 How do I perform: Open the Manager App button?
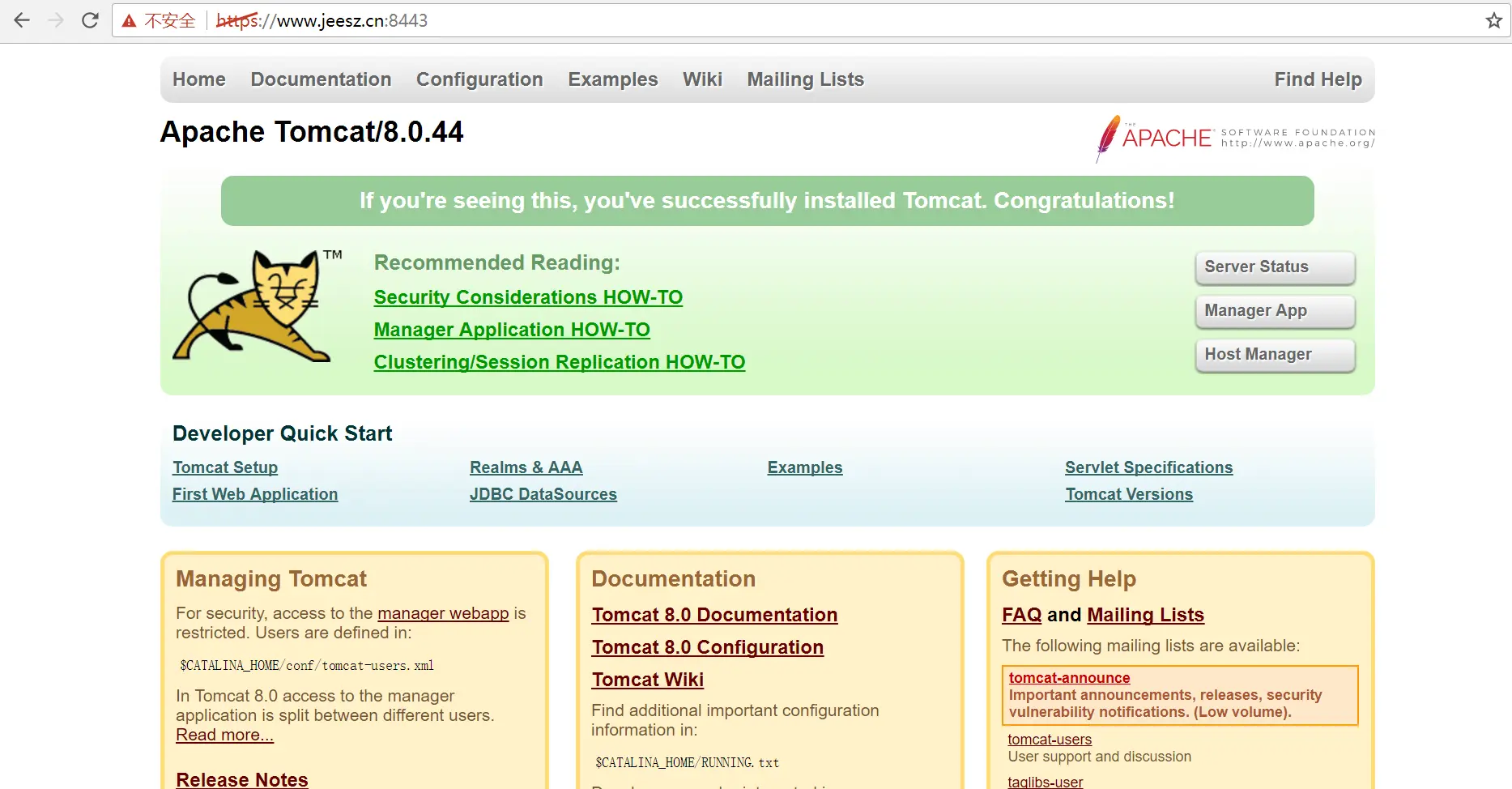(x=1275, y=311)
